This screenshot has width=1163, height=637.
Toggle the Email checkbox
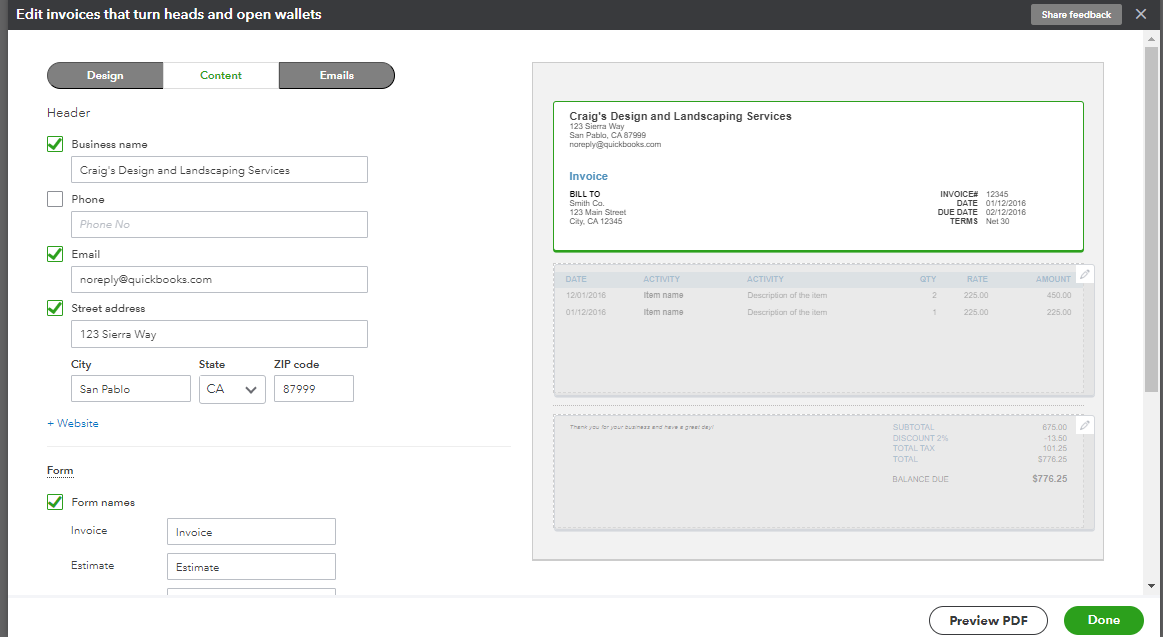tap(55, 254)
